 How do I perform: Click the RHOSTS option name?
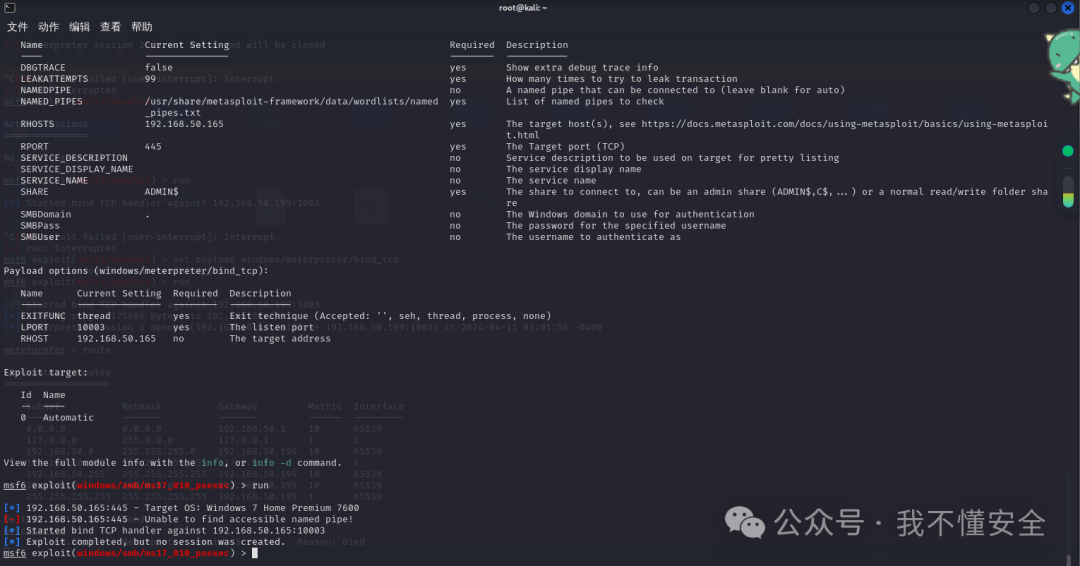(37, 124)
